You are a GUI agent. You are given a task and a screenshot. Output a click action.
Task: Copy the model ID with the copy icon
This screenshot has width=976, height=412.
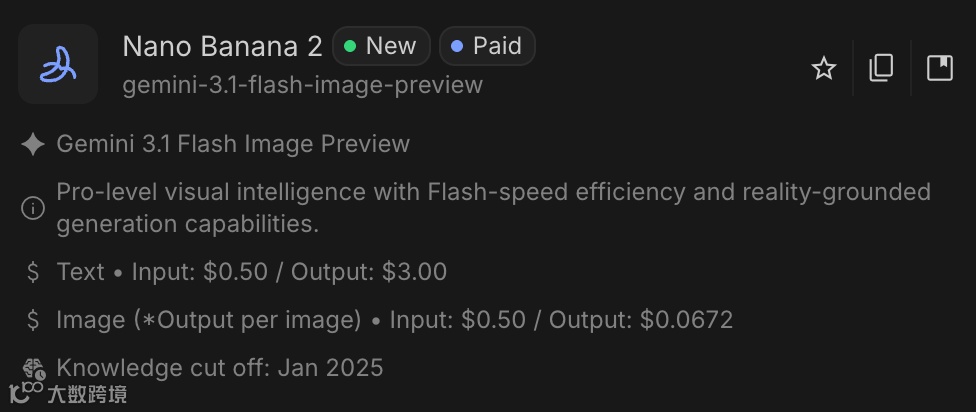coord(881,68)
